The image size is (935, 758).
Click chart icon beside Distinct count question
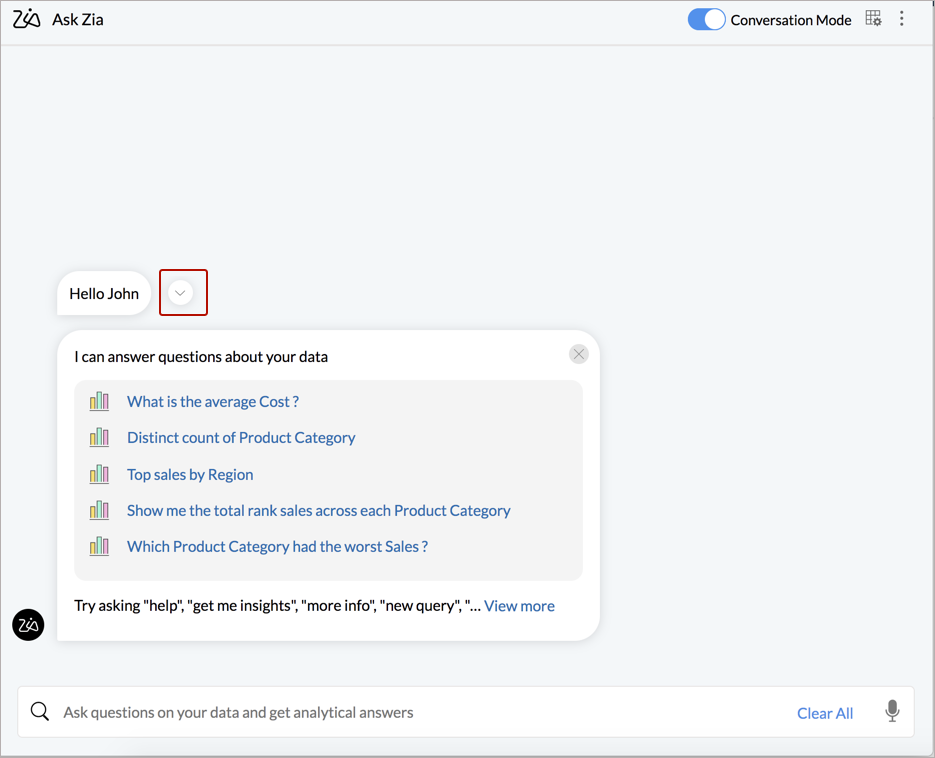[99, 438]
